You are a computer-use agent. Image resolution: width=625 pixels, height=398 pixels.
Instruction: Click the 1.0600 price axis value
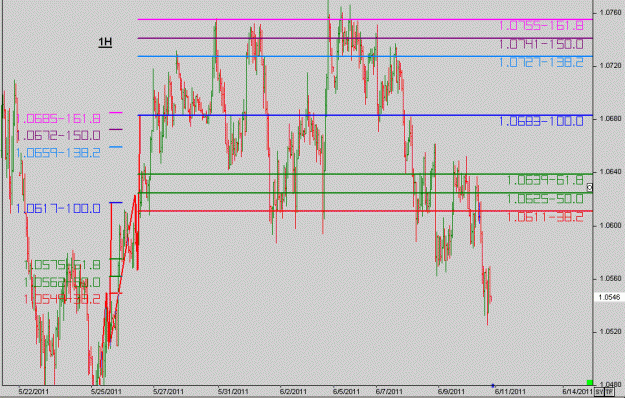[x=610, y=225]
